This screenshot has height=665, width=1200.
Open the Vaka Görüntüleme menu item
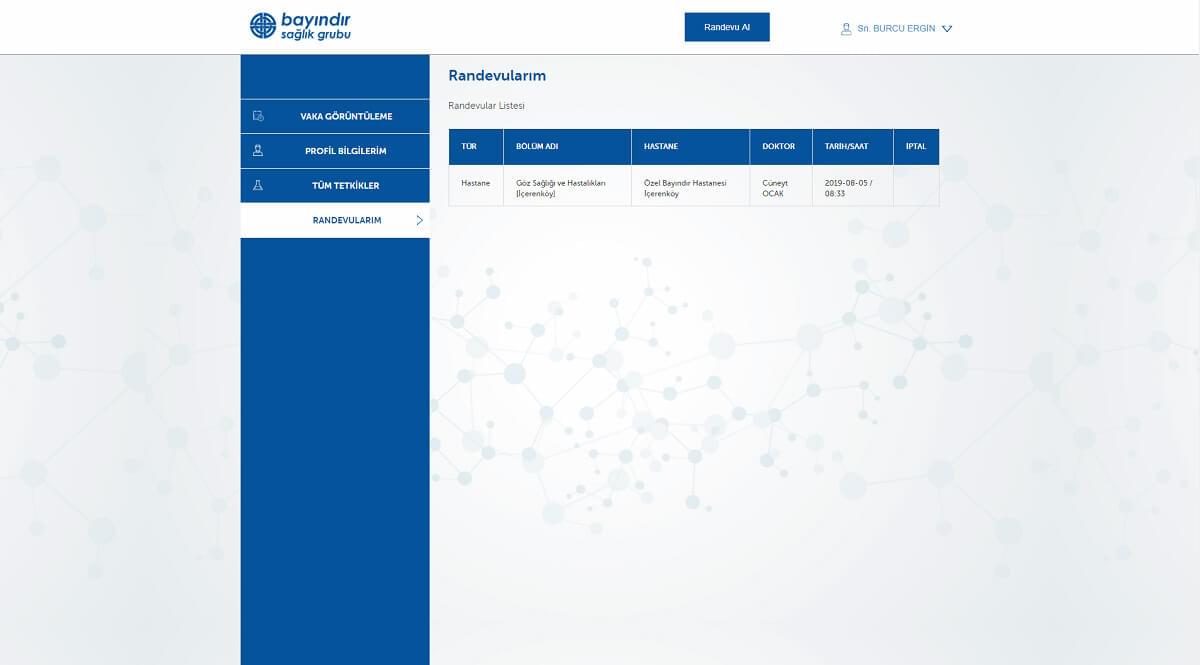click(346, 116)
